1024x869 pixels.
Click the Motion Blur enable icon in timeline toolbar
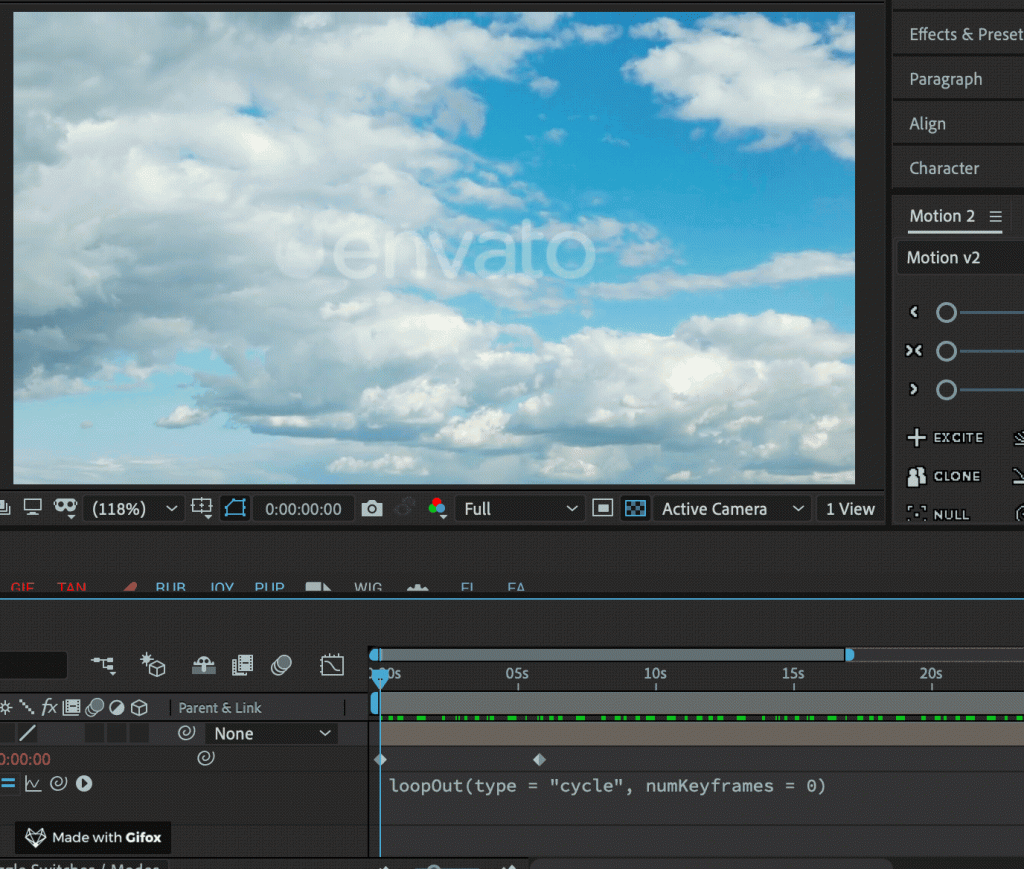(x=282, y=665)
